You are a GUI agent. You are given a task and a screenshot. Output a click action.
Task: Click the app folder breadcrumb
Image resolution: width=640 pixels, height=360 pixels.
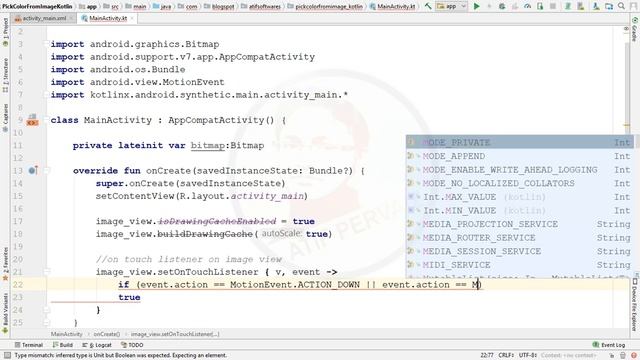[x=88, y=6]
